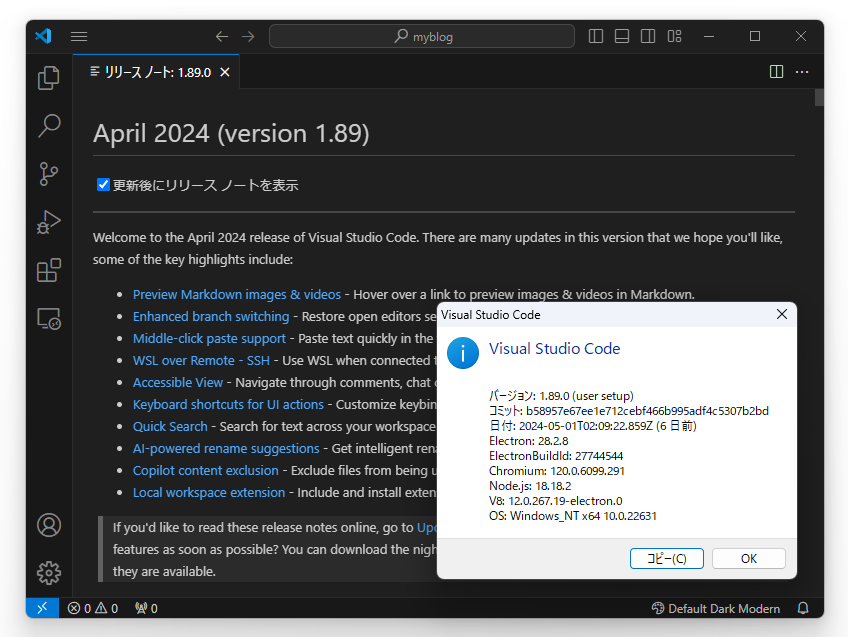This screenshot has width=848, height=637.
Task: Uncheck 更新後にリリース ノートを表示
Action: [x=103, y=184]
